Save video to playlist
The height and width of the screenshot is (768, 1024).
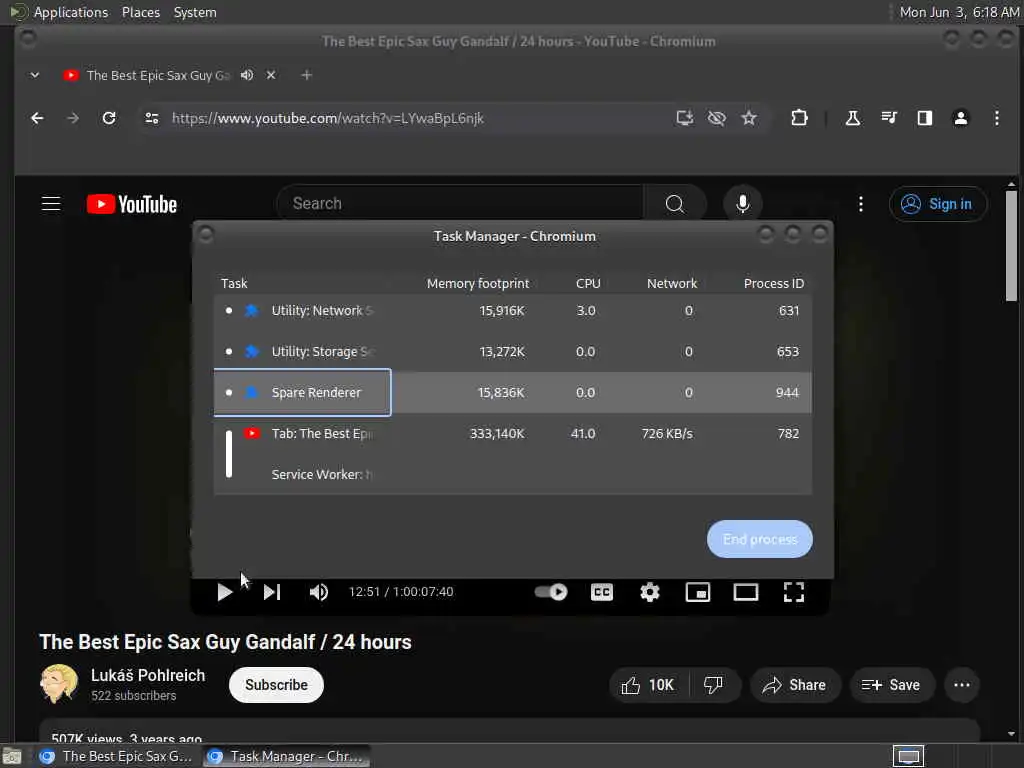click(891, 685)
